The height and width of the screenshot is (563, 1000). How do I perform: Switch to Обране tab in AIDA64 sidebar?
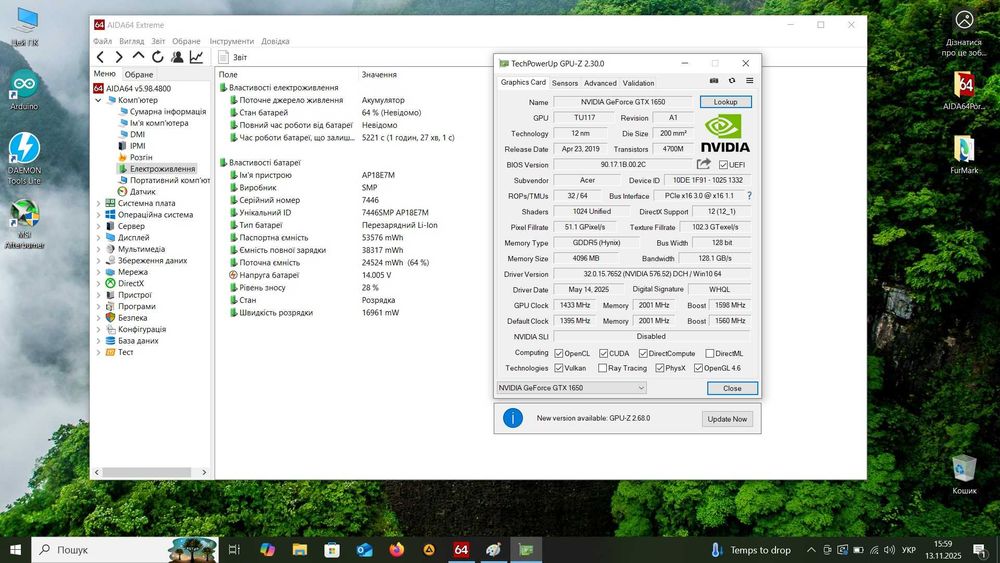[138, 75]
